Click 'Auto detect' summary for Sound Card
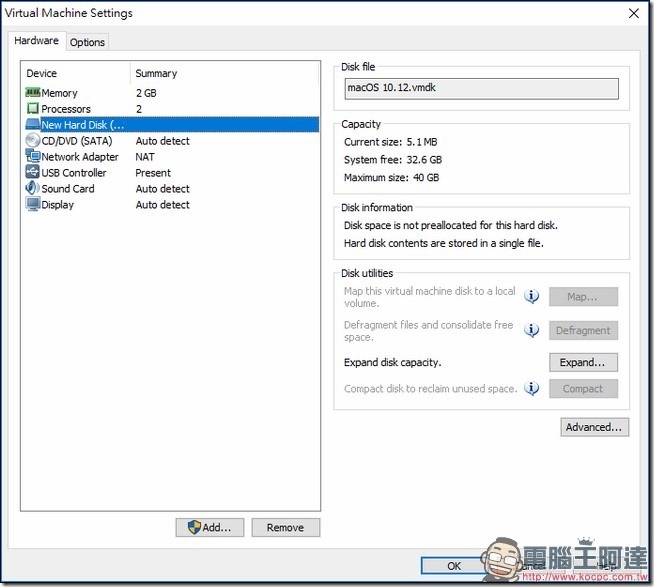 tap(162, 188)
